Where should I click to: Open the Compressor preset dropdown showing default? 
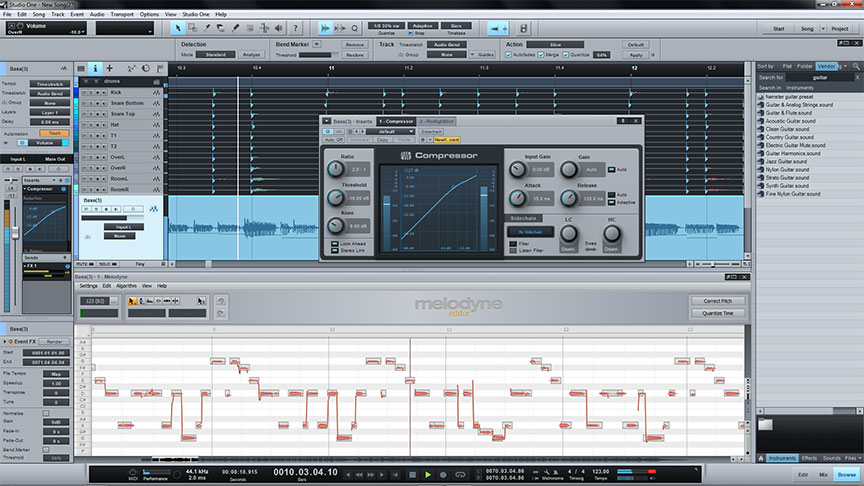tap(390, 132)
